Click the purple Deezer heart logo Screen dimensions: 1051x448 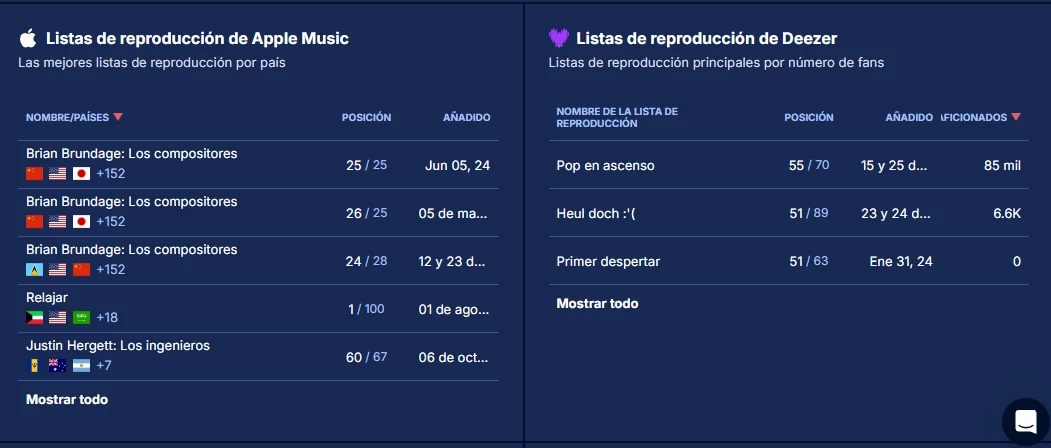(x=559, y=39)
